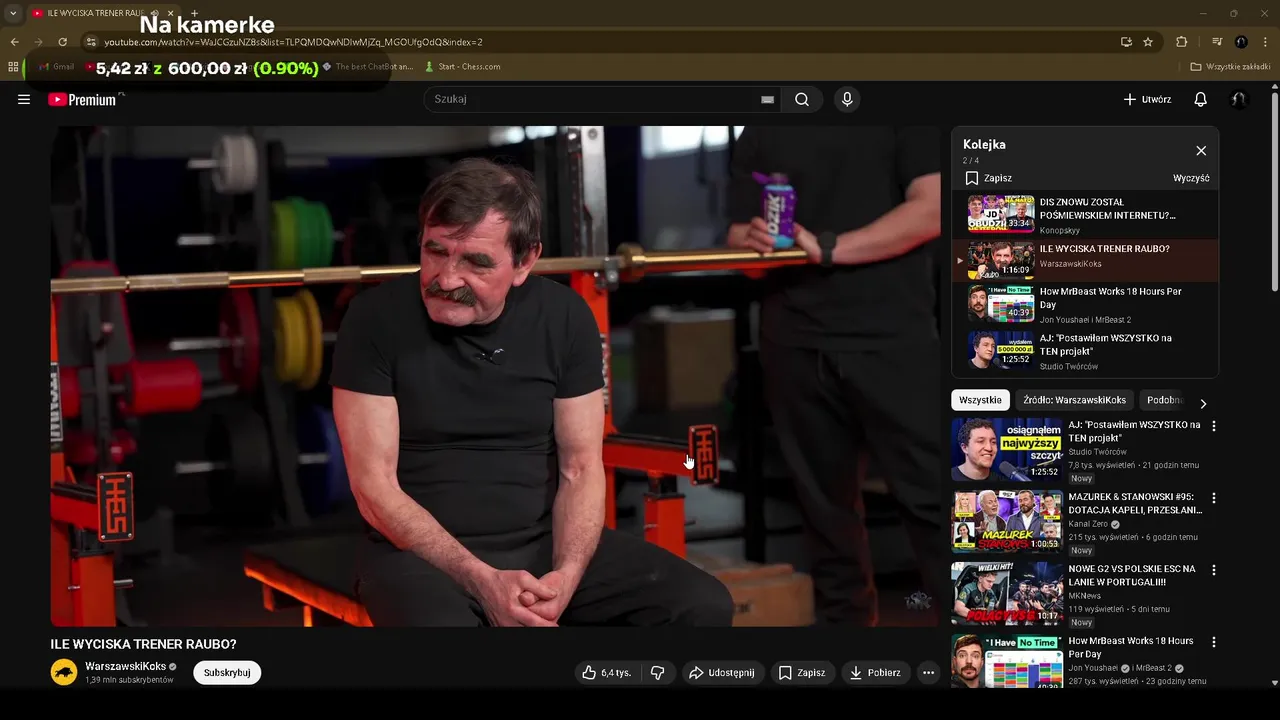The image size is (1280, 720).
Task: Download the video with Pobierz
Action: tap(875, 673)
